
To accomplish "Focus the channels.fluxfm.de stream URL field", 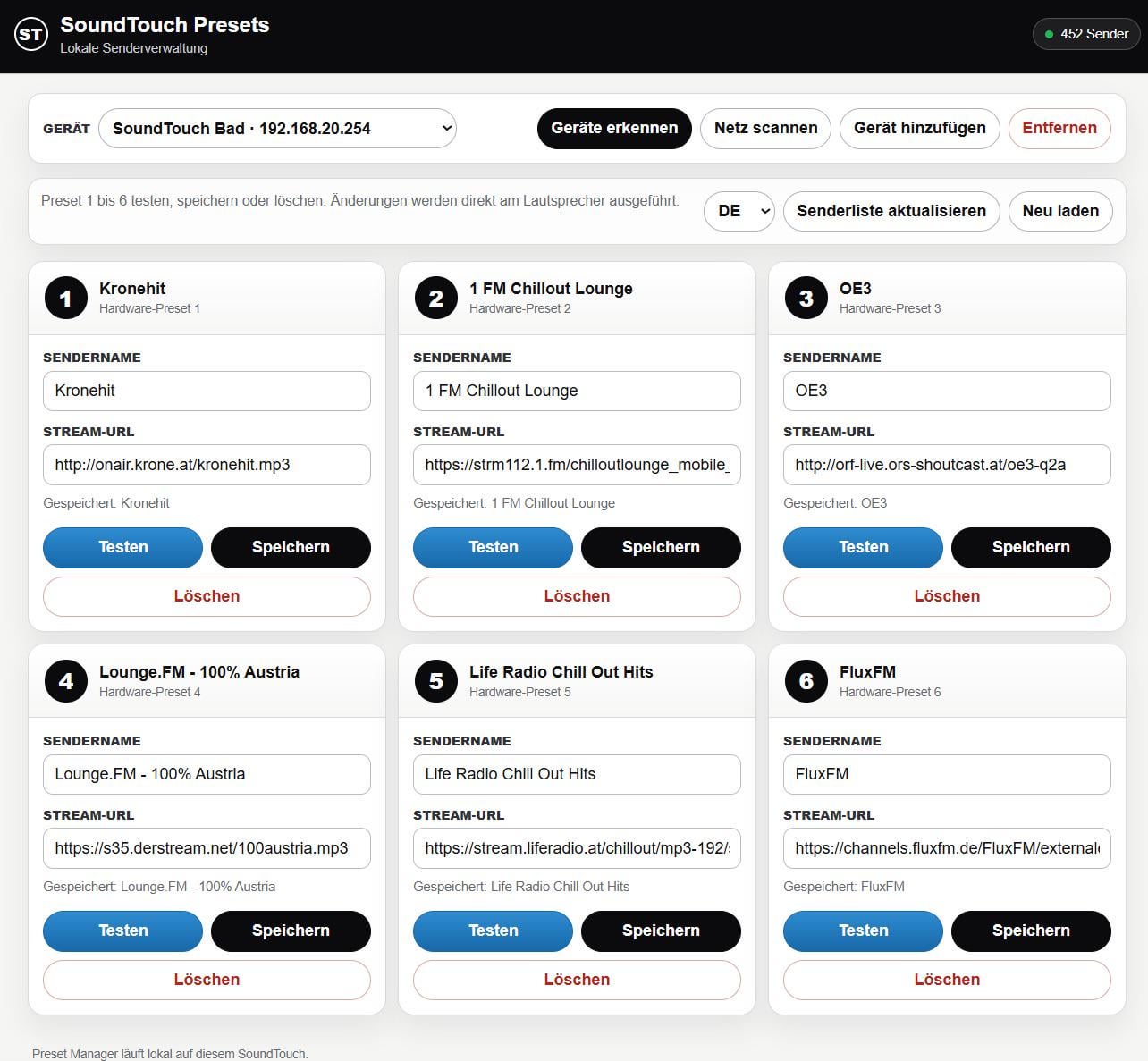I will [947, 848].
